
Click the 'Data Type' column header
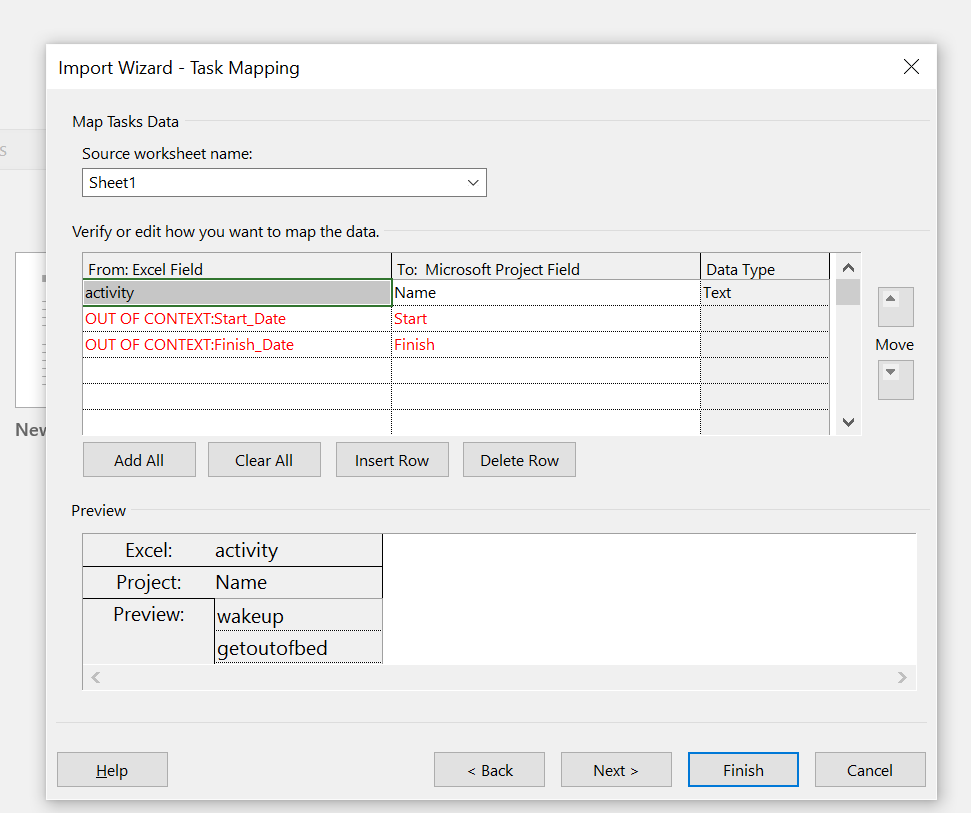click(x=765, y=267)
